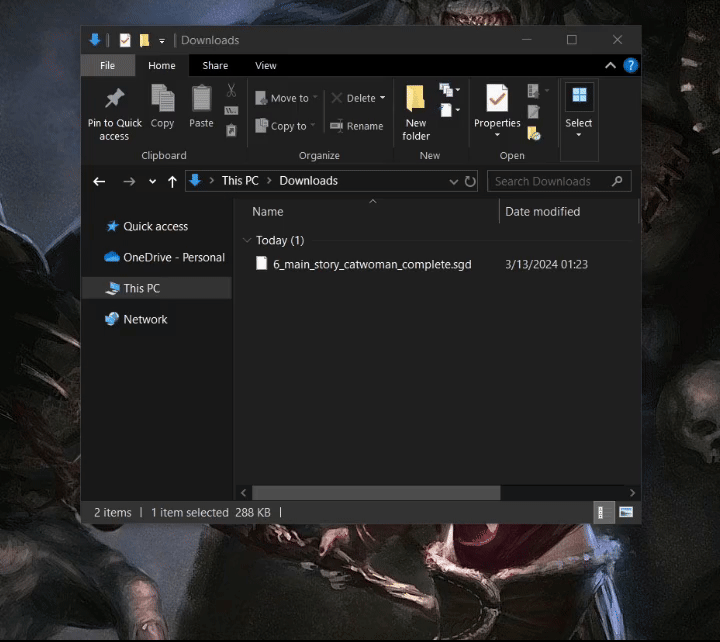
Task: Collapse the ribbon using the chevron arrow
Action: [610, 66]
